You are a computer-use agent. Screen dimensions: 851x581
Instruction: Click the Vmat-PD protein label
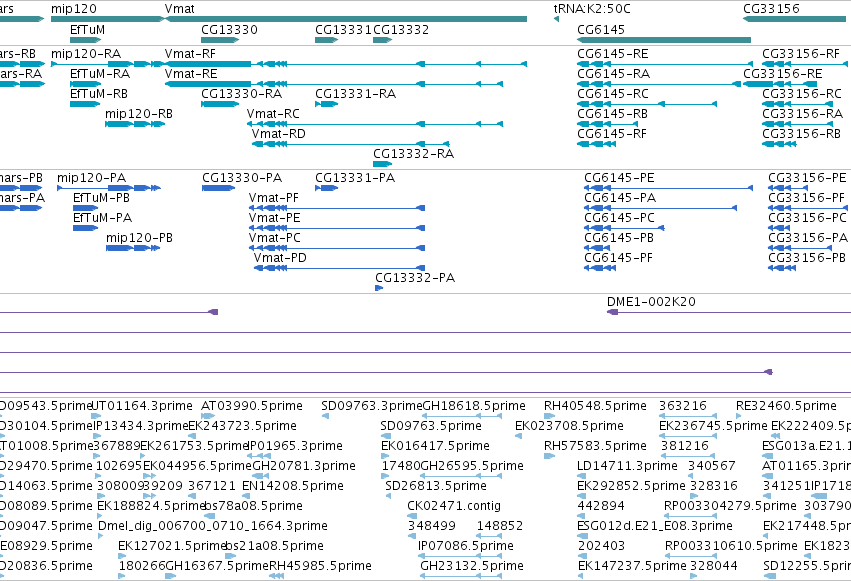280,258
